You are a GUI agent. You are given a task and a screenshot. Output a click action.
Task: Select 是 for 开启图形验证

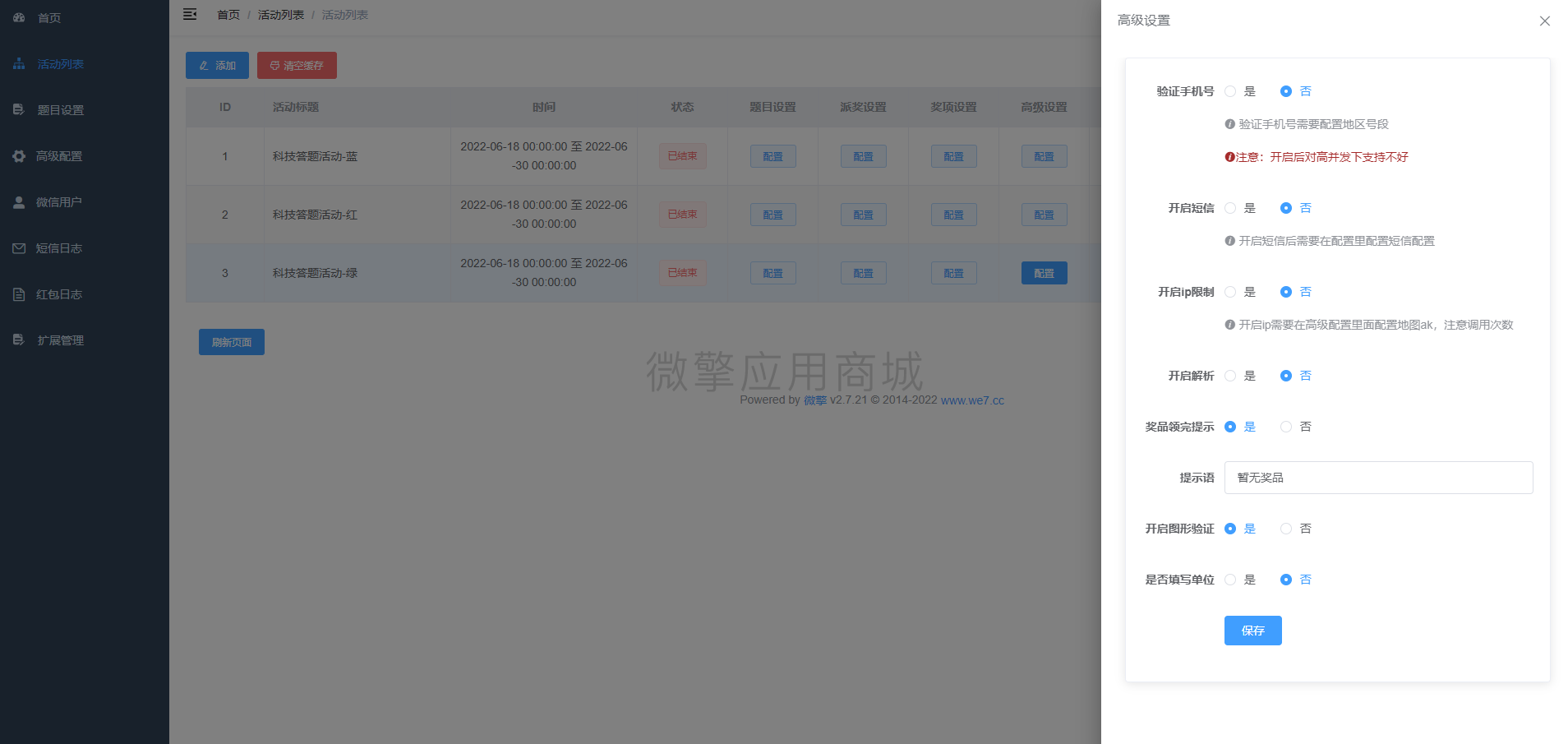[1230, 529]
